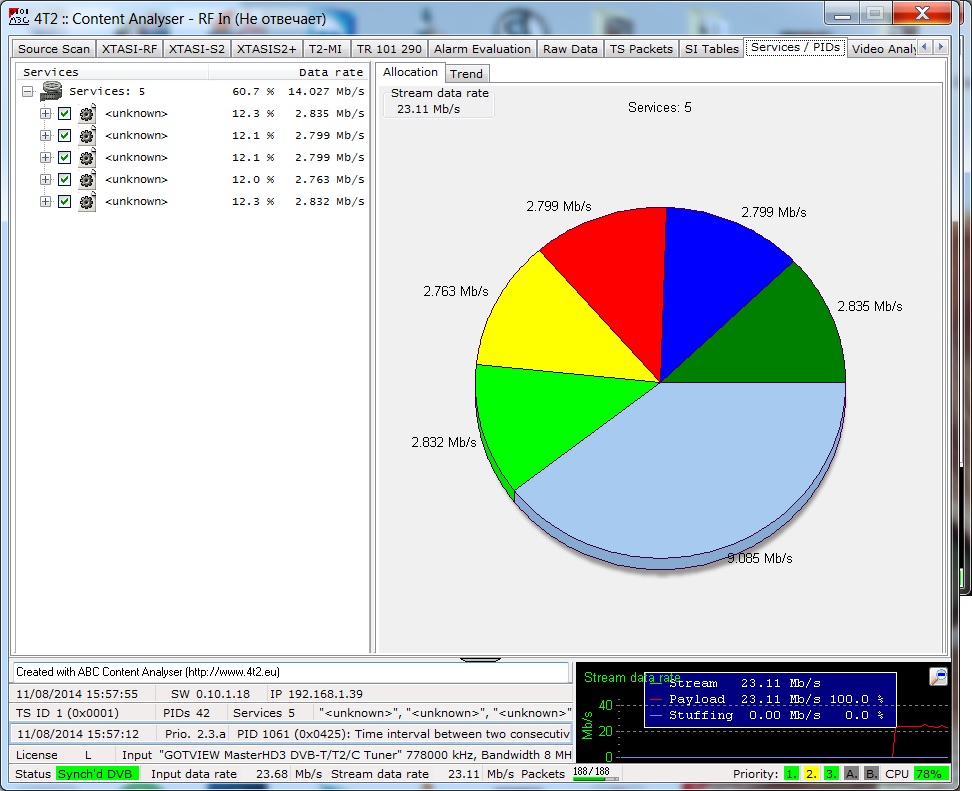Click the Priority A. indicator
The image size is (972, 791).
(852, 774)
